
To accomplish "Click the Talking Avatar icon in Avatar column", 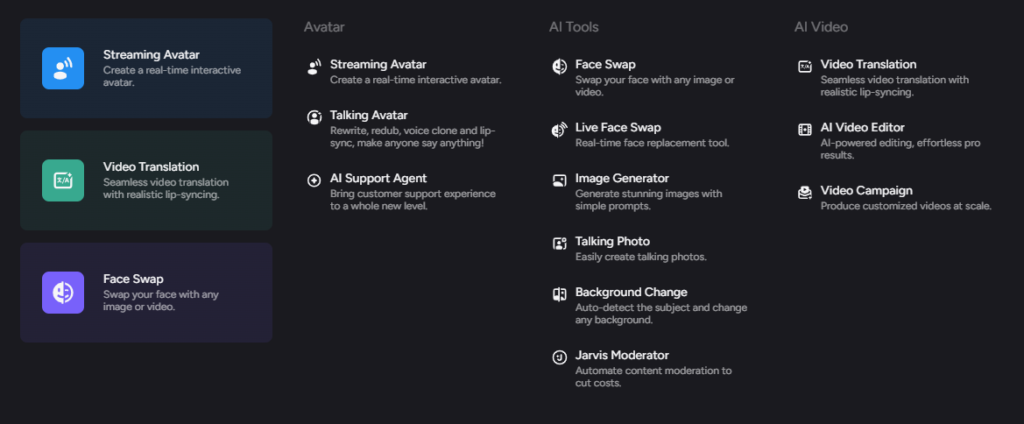I will tap(314, 118).
